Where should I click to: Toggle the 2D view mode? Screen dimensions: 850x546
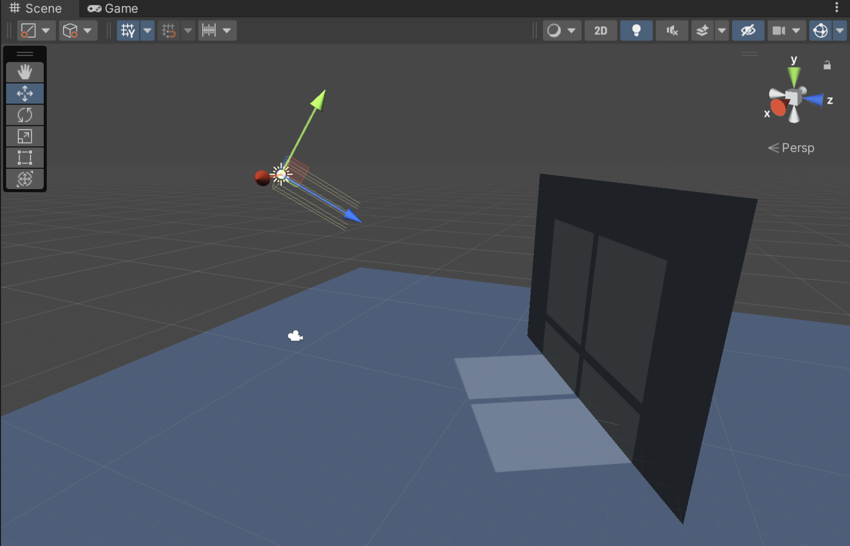click(x=600, y=31)
